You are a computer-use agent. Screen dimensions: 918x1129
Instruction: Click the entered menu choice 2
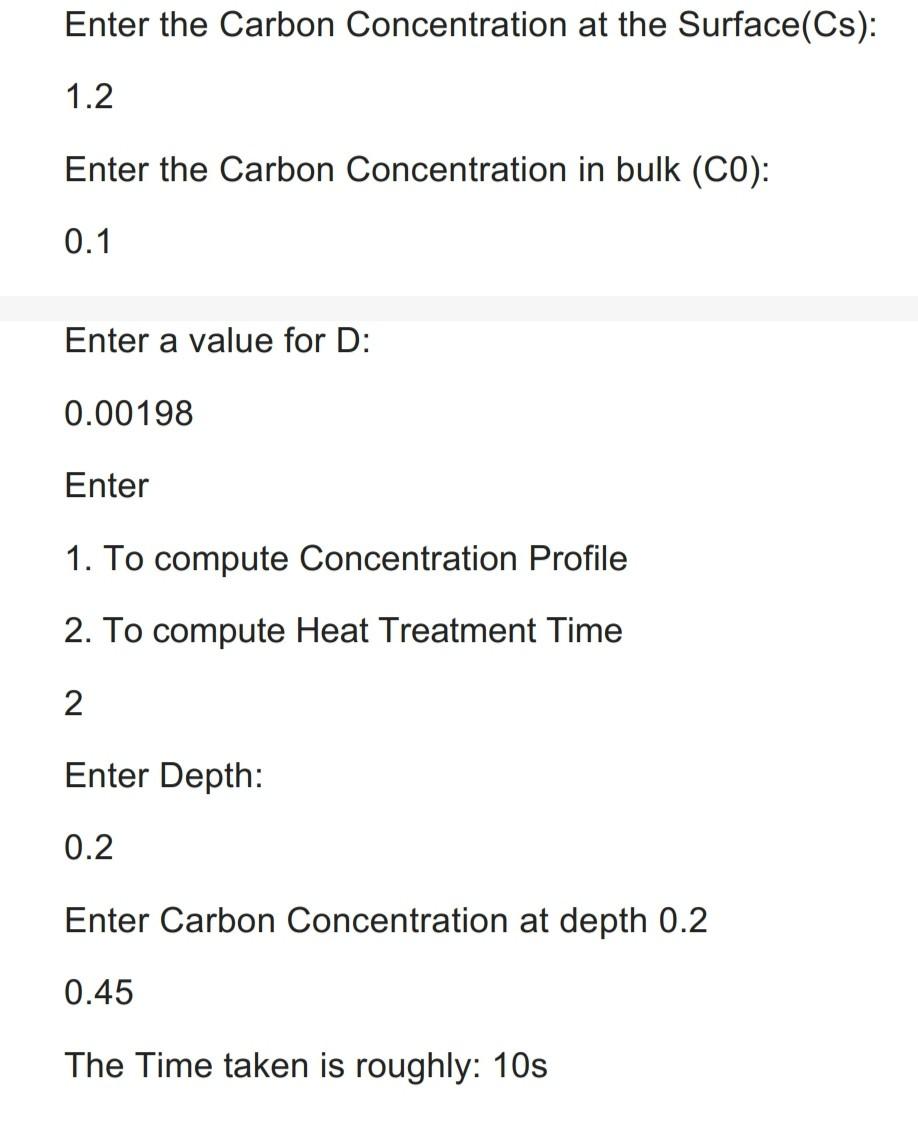[73, 703]
